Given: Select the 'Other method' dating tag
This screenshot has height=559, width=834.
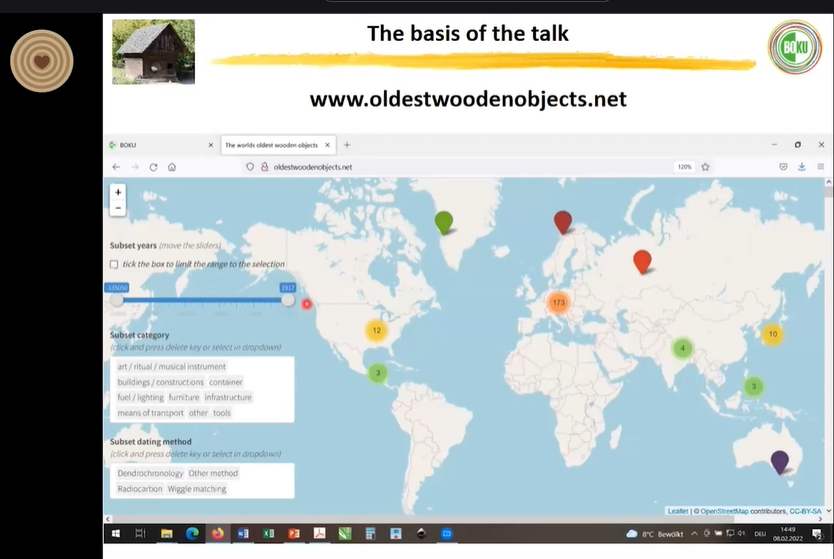Looking at the screenshot, I should tap(213, 473).
